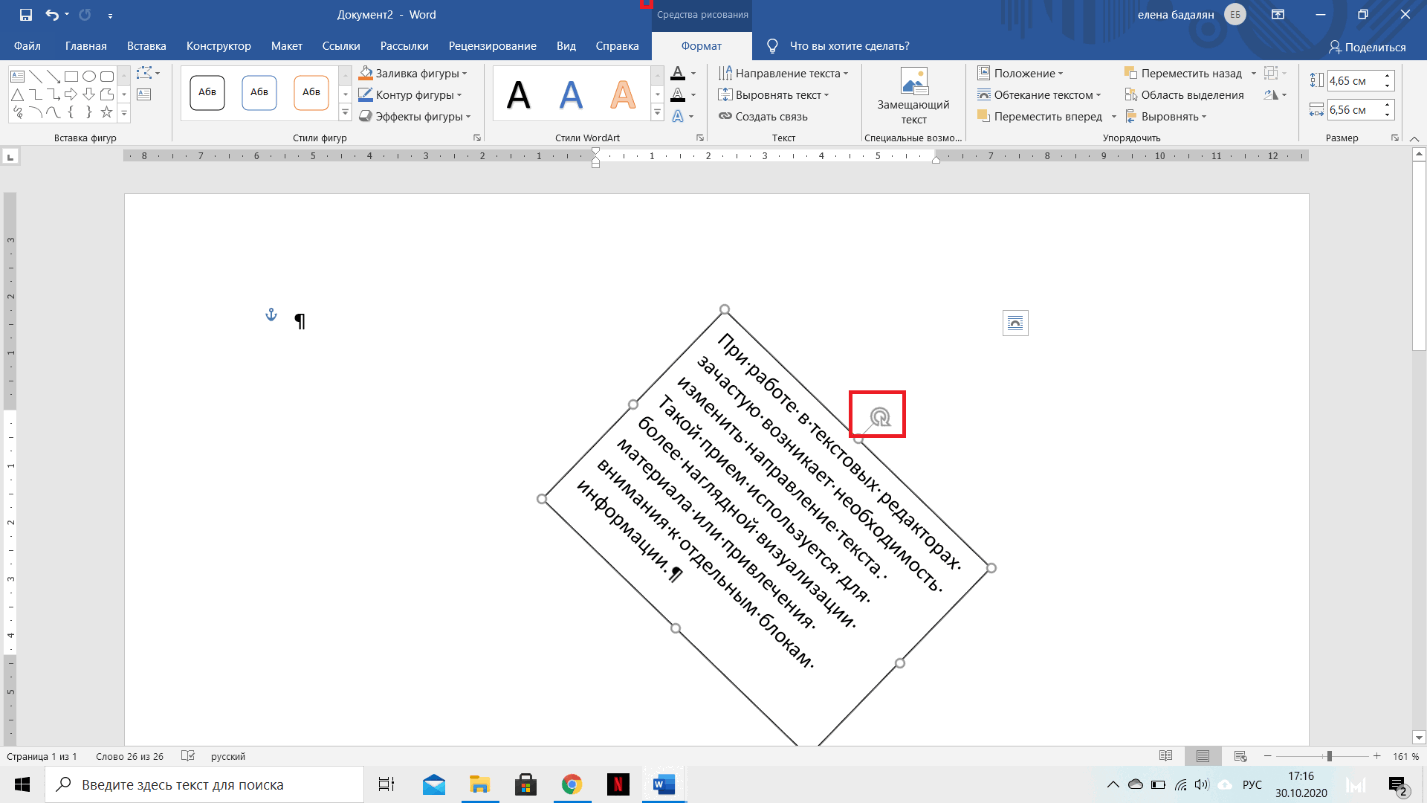Image resolution: width=1427 pixels, height=803 pixels.
Task: Click the Draw Text Box icon
Action: point(144,94)
